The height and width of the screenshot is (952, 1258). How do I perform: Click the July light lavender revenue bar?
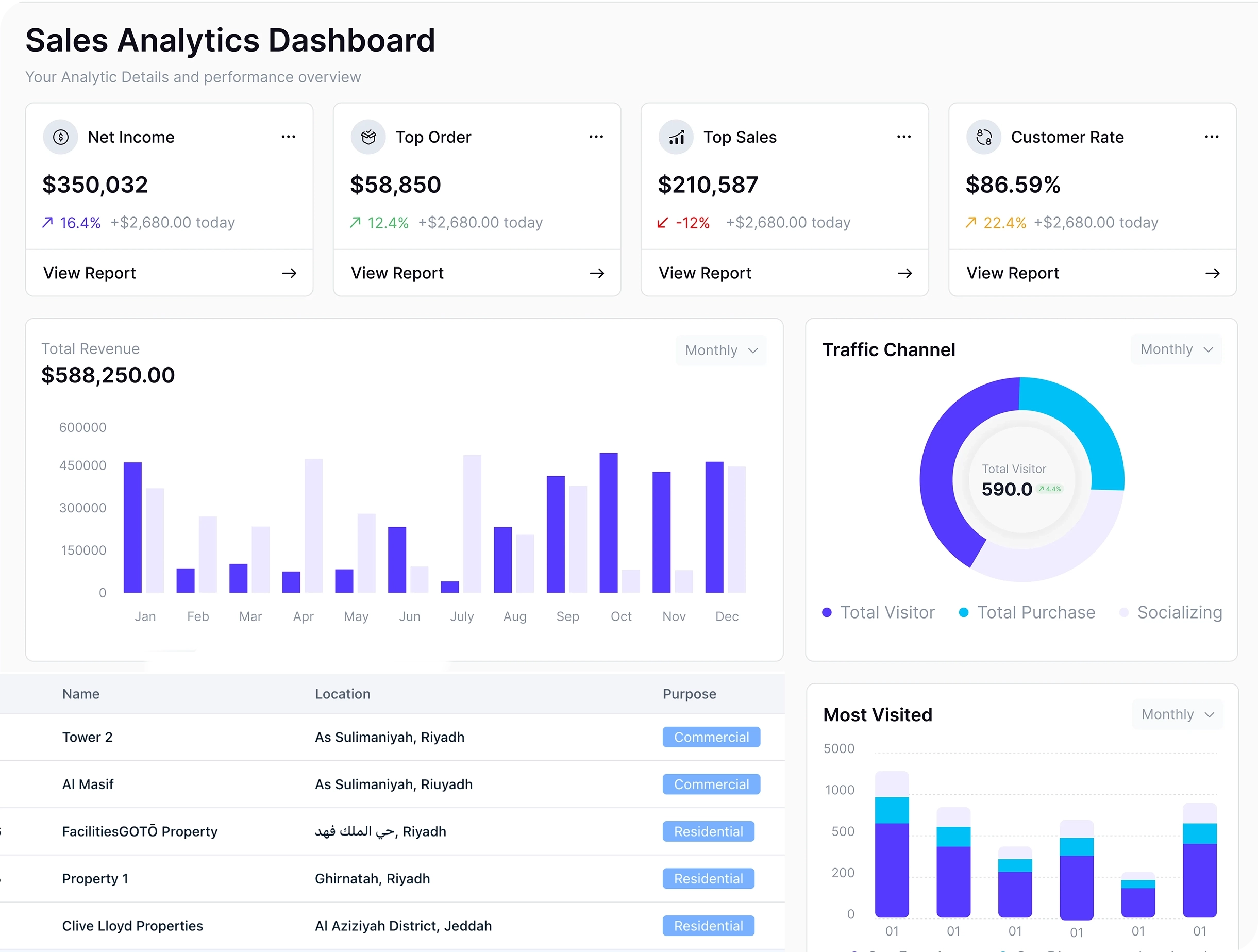point(472,524)
